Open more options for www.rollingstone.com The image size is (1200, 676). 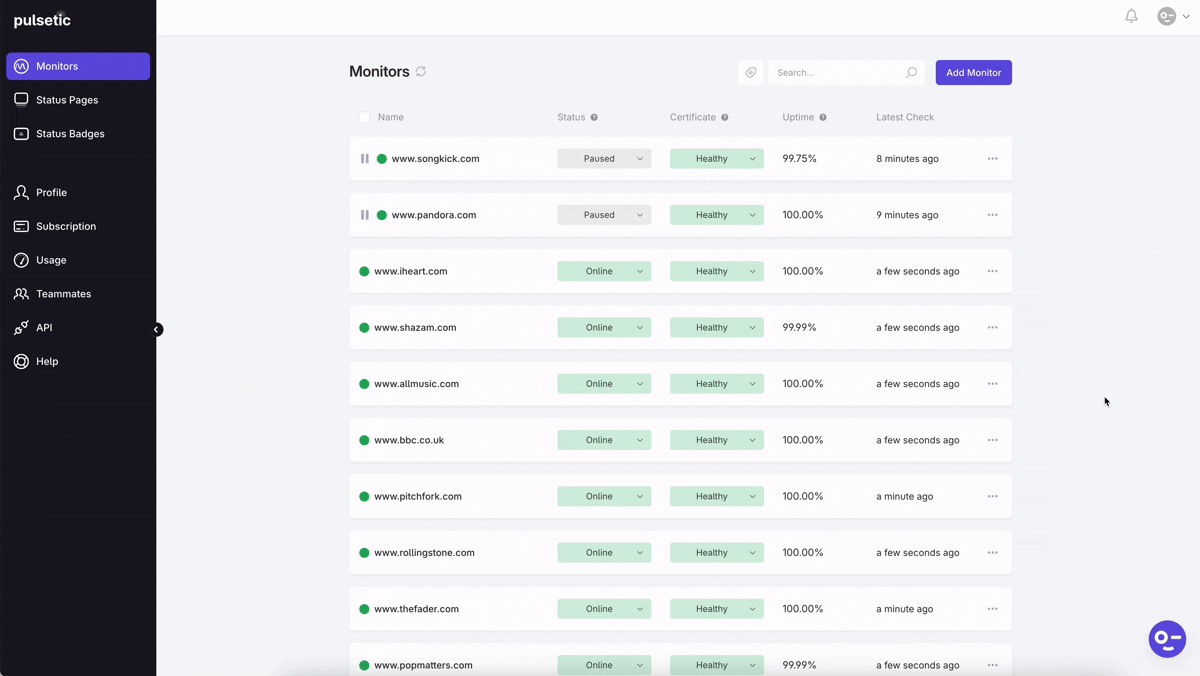pos(993,552)
